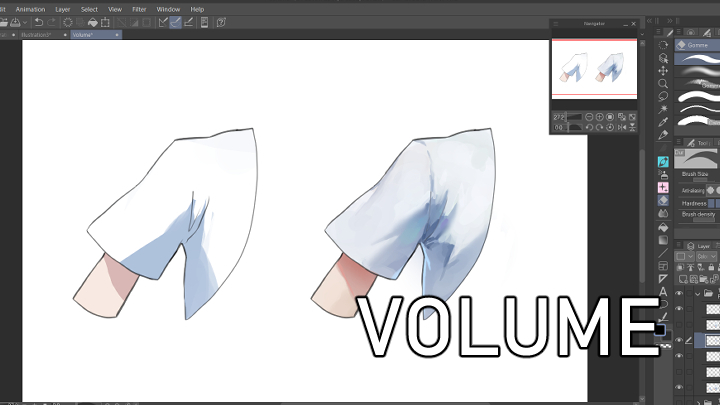The height and width of the screenshot is (405, 720).
Task: Click the palette dock right double arrows
Action: 669,21
